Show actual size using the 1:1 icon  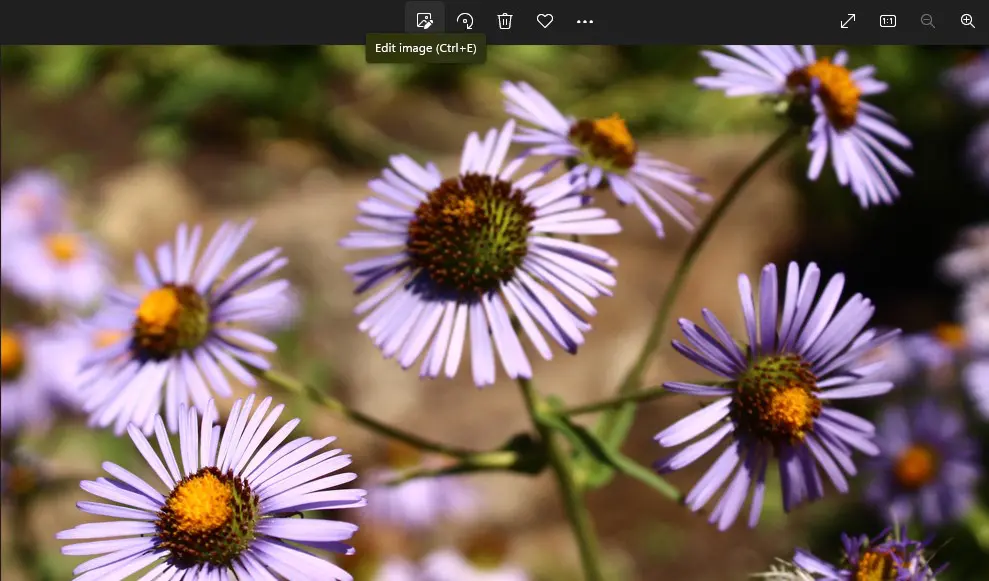point(888,21)
